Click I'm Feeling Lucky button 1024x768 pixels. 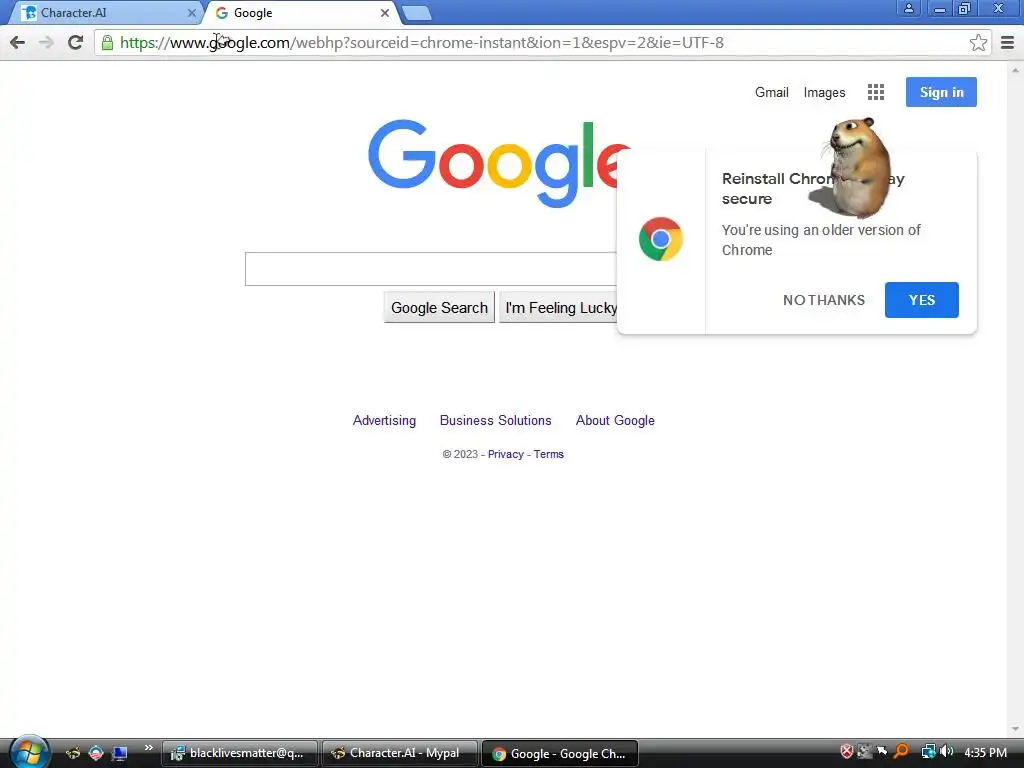point(560,308)
